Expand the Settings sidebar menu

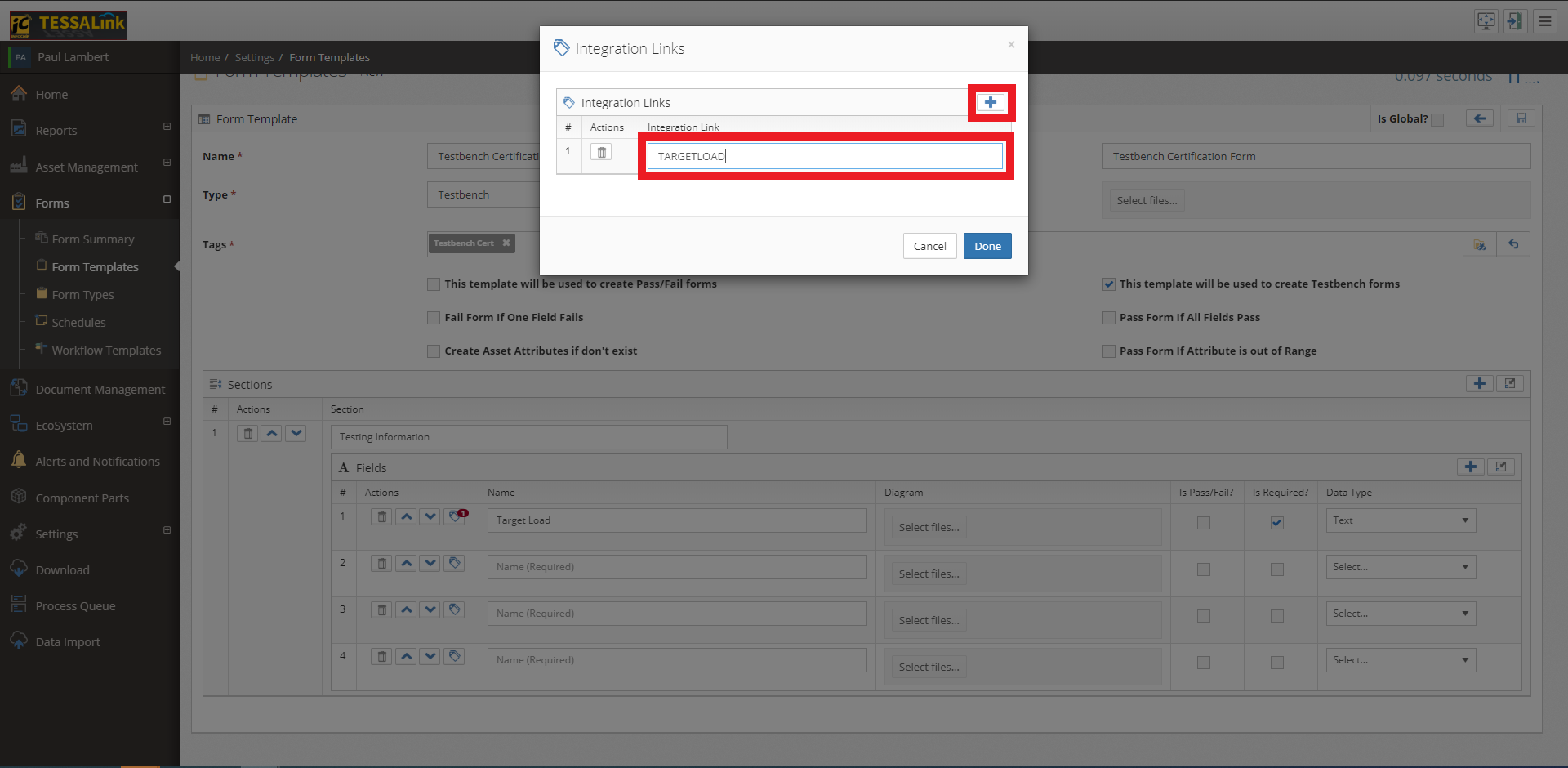[x=167, y=531]
